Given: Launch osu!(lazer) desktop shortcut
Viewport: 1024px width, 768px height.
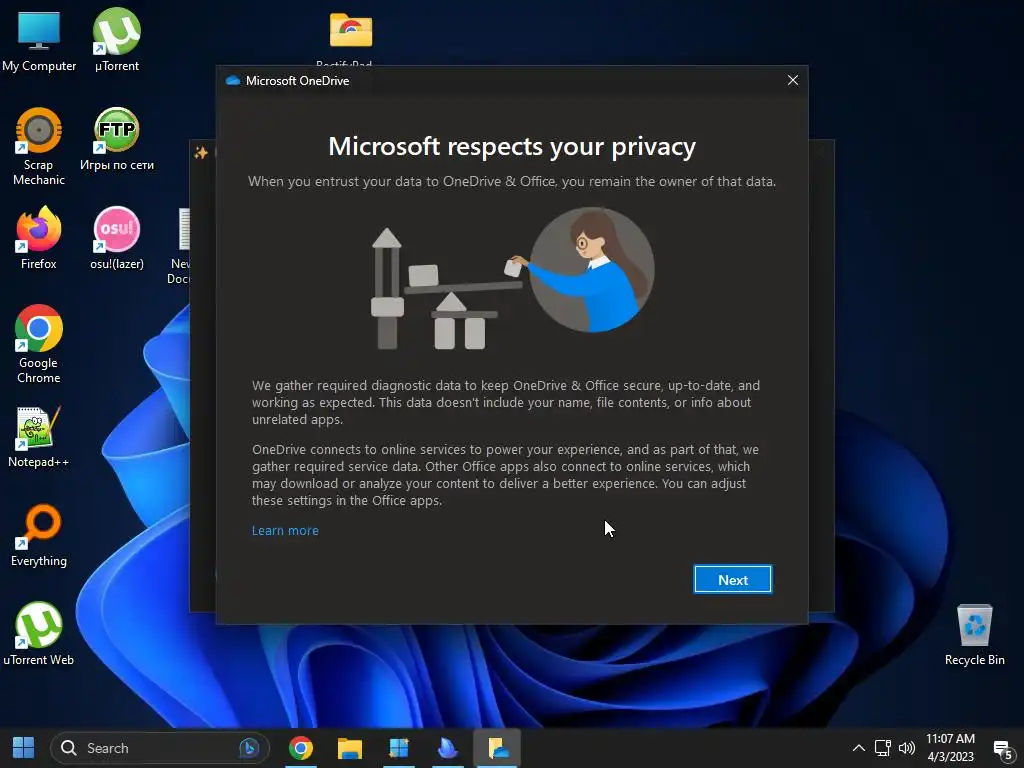Looking at the screenshot, I should tap(117, 238).
